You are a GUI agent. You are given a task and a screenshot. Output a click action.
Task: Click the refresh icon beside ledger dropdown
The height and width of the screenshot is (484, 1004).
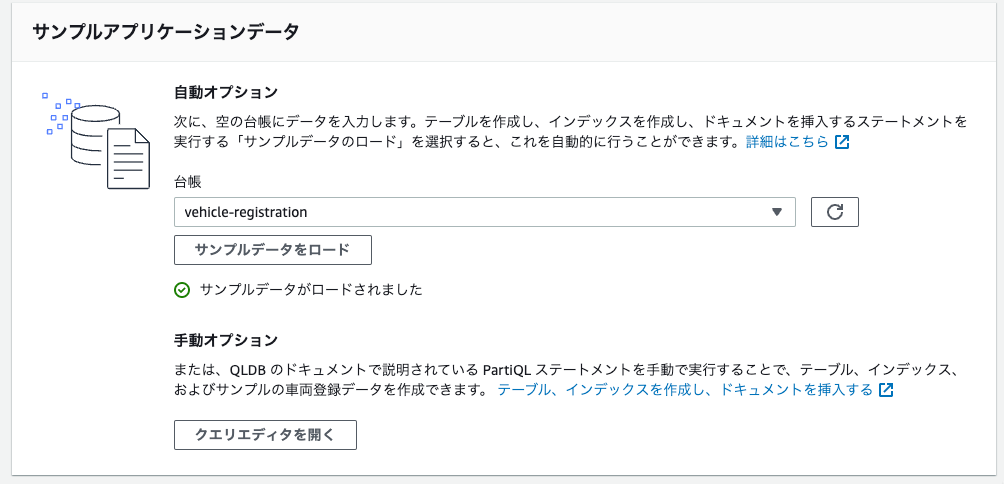point(834,212)
